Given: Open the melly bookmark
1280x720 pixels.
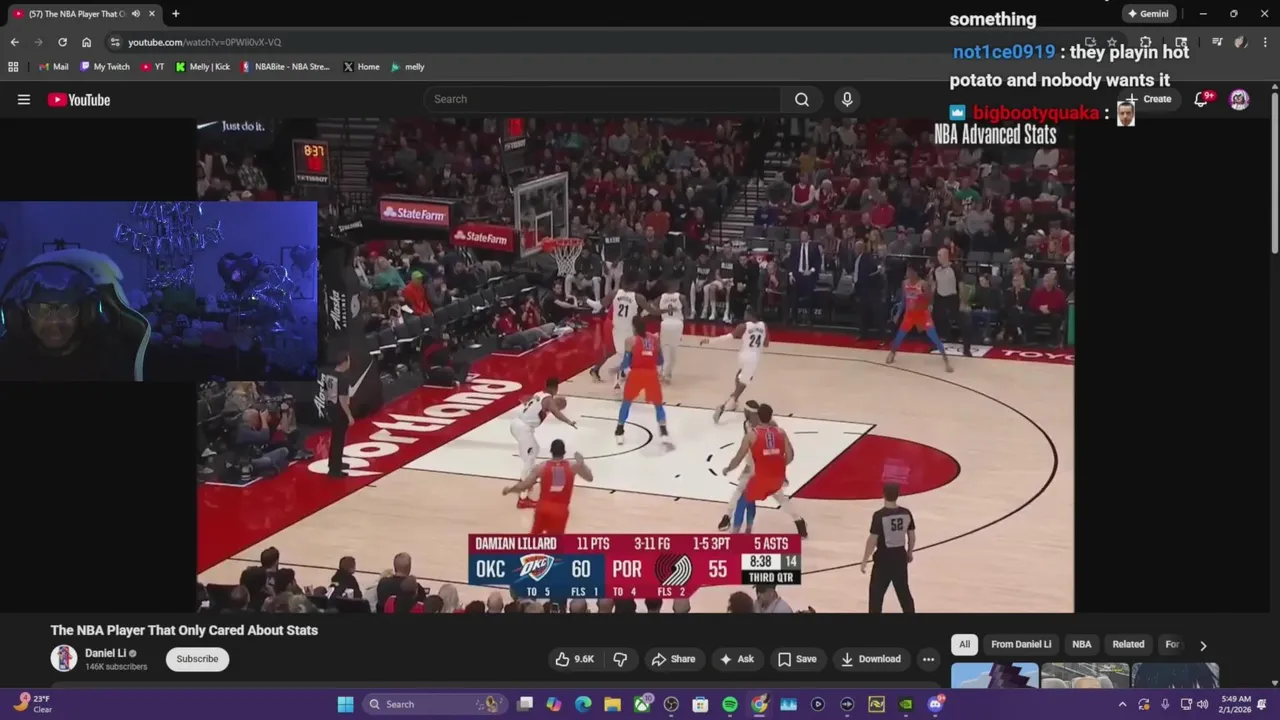Looking at the screenshot, I should [408, 67].
